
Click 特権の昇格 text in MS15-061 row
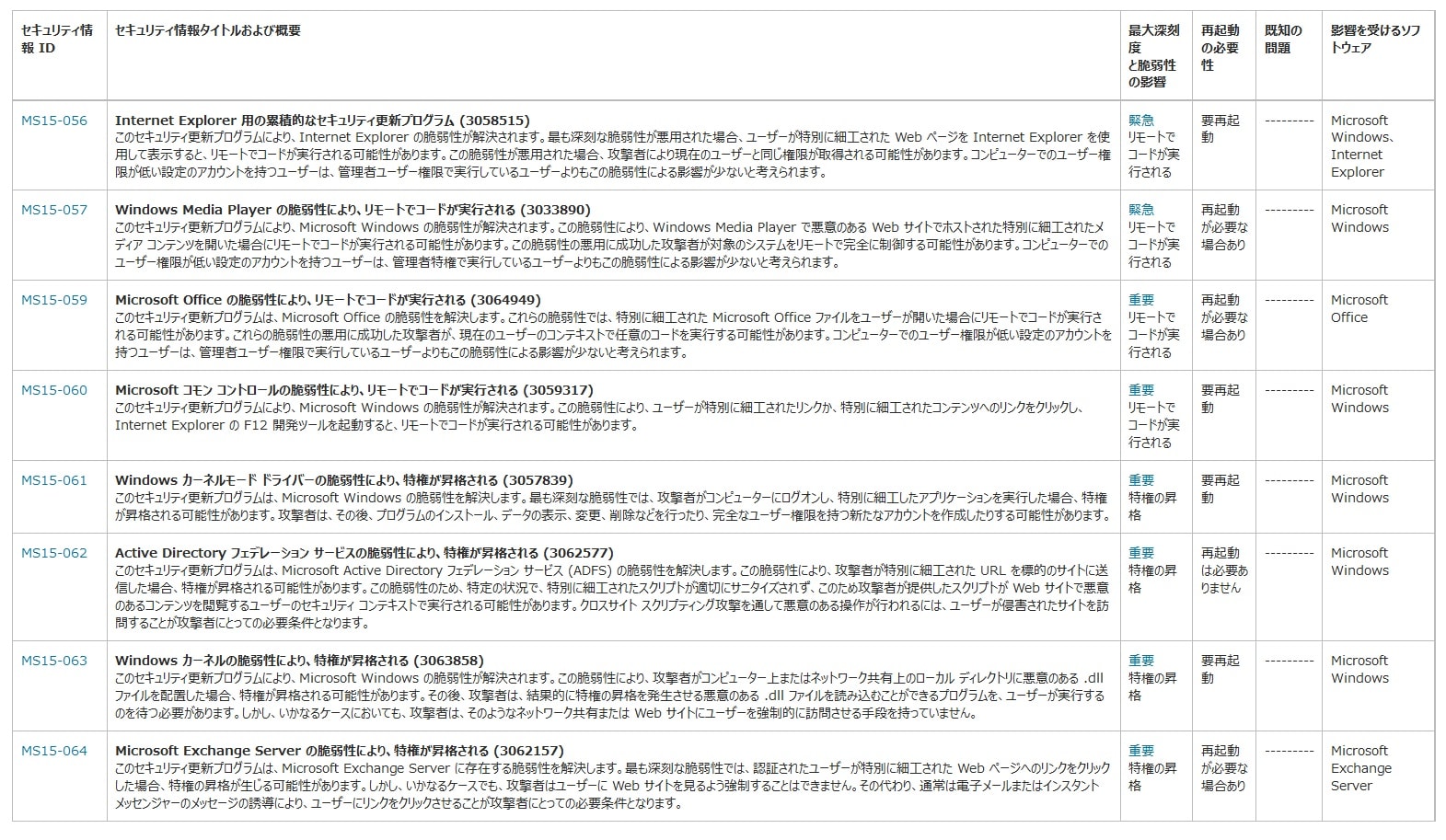[x=1153, y=506]
